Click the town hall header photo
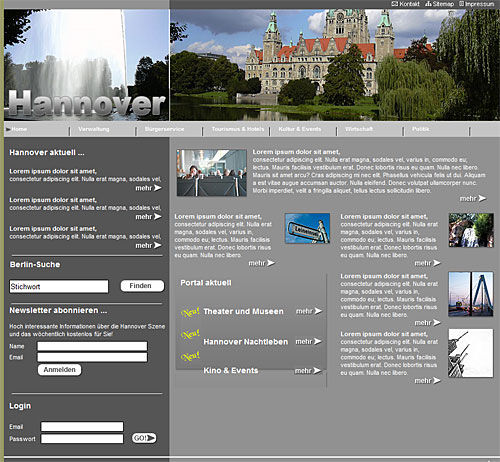Viewport: 500px width, 462px height. coord(335,65)
